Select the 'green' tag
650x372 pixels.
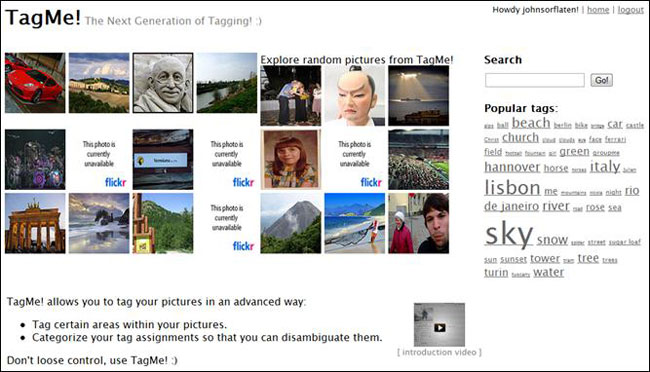[574, 152]
